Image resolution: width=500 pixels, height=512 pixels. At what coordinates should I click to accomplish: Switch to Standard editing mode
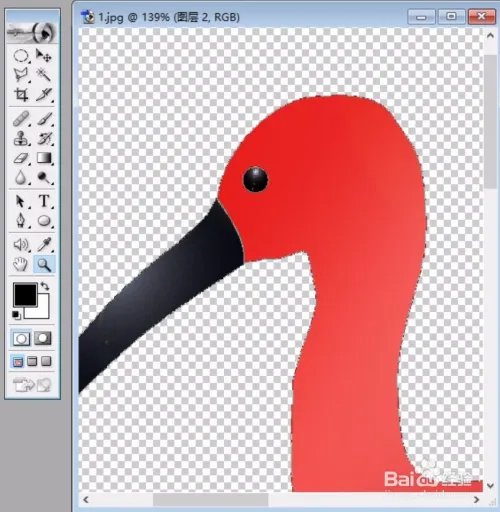coord(21,338)
